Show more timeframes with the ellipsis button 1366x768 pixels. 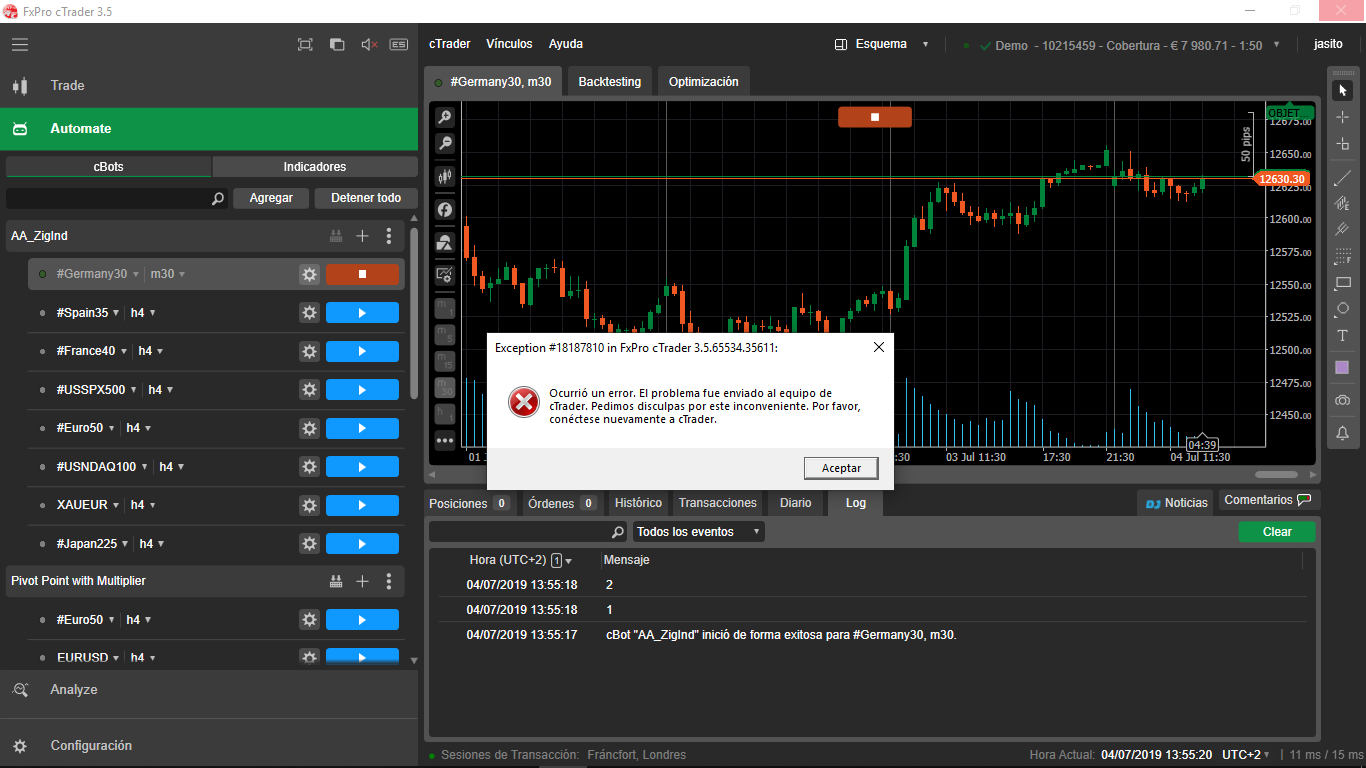(x=445, y=440)
